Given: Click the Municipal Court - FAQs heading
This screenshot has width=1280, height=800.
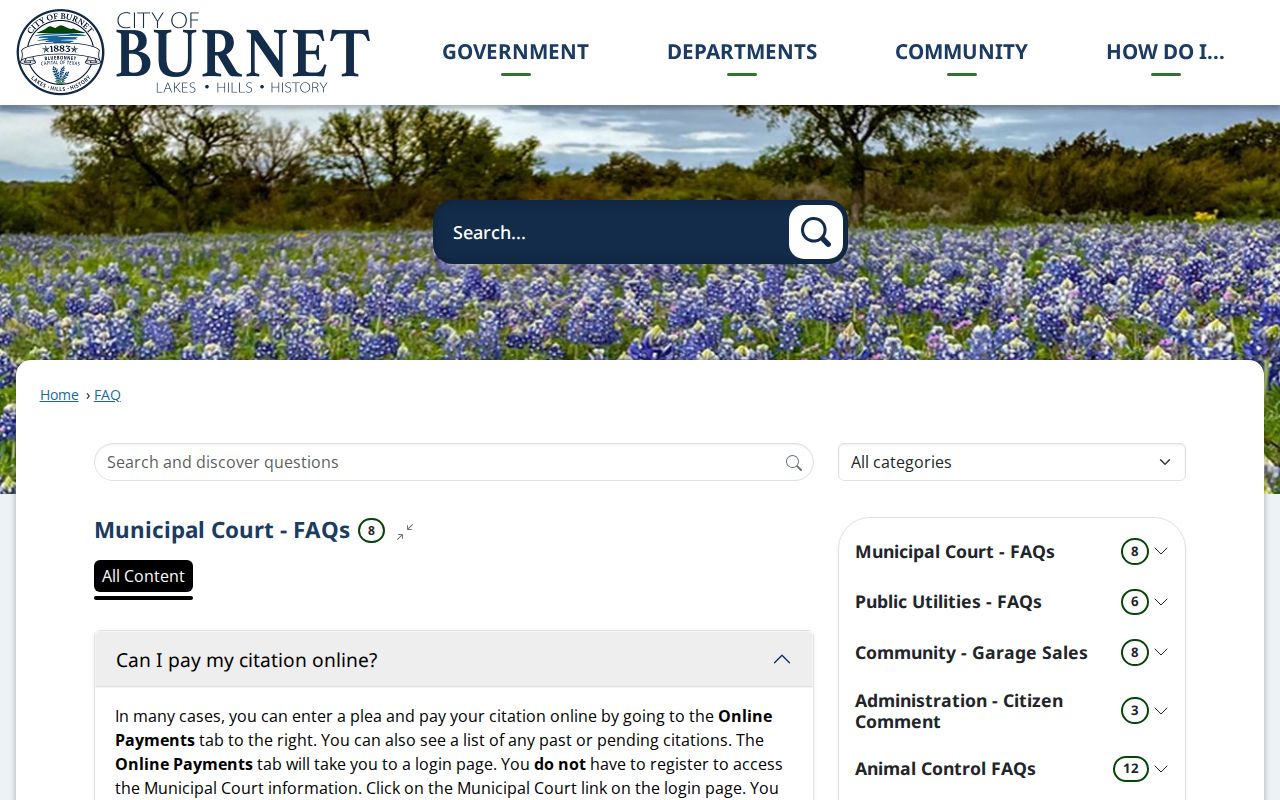Looking at the screenshot, I should [x=222, y=530].
